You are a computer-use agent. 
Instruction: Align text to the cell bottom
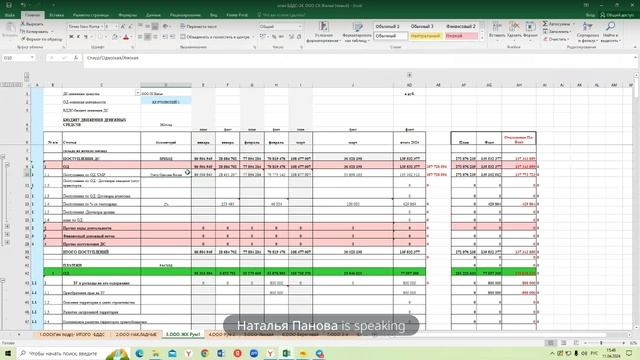[x=155, y=27]
